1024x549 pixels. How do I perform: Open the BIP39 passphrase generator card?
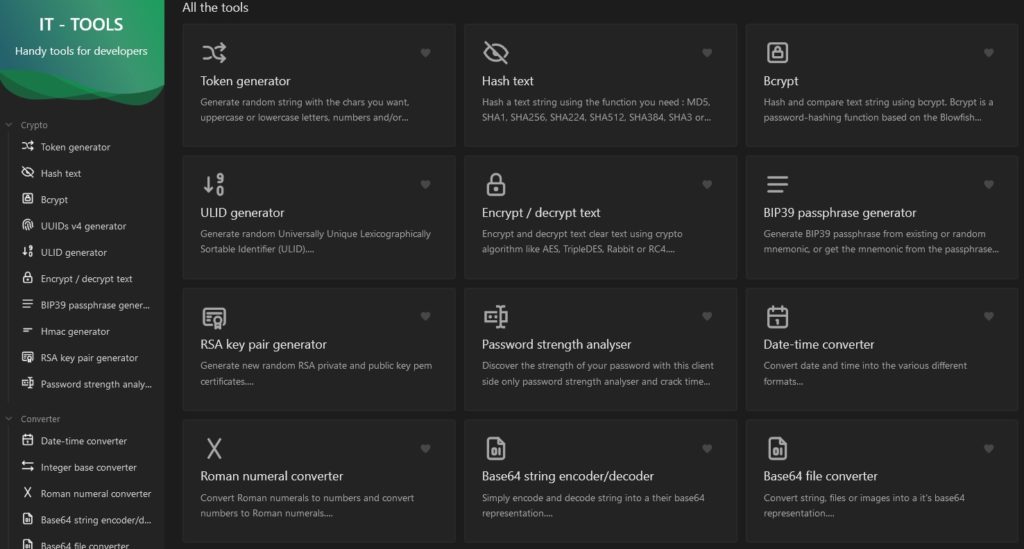(882, 217)
